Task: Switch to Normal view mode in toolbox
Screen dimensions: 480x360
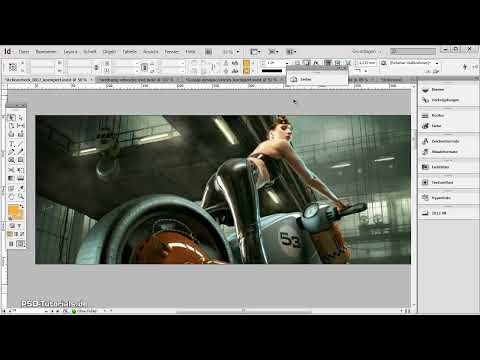Action: click(x=11, y=244)
